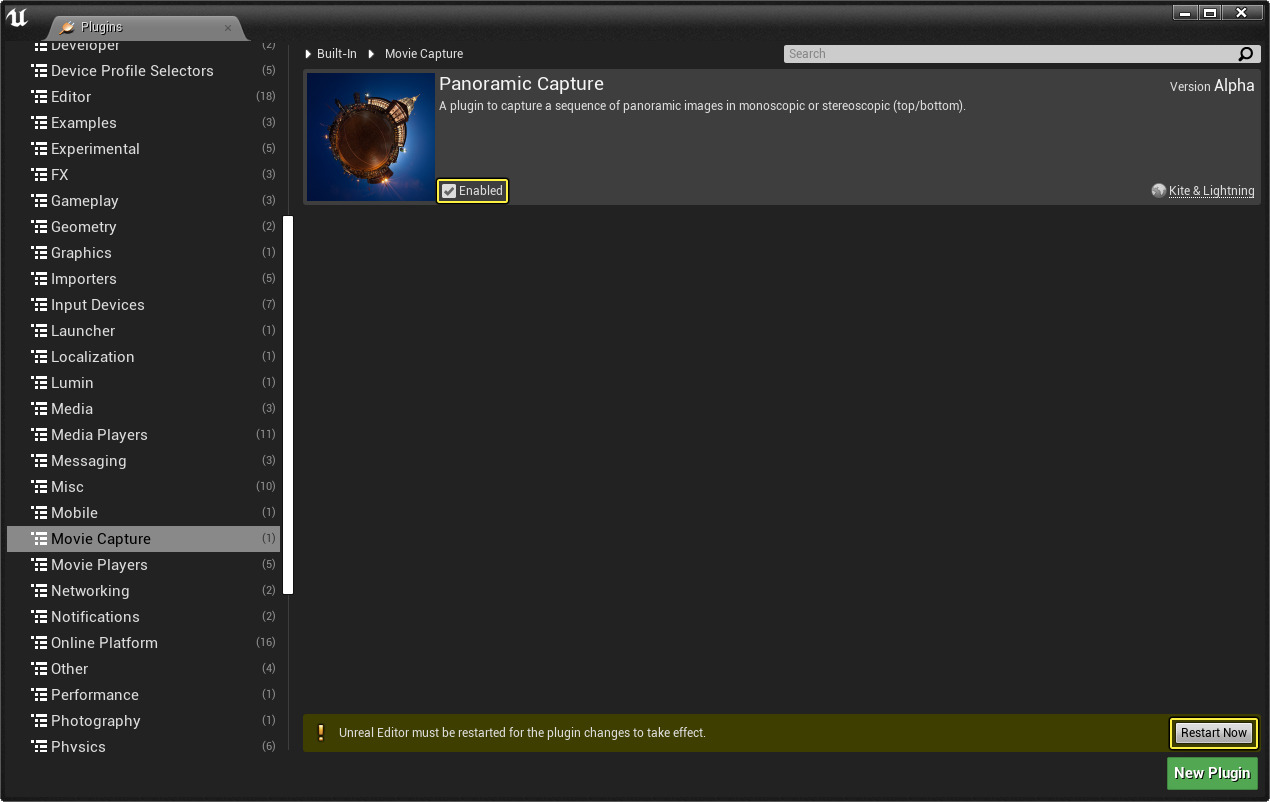Click the Plugins tab plug icon

(67, 28)
